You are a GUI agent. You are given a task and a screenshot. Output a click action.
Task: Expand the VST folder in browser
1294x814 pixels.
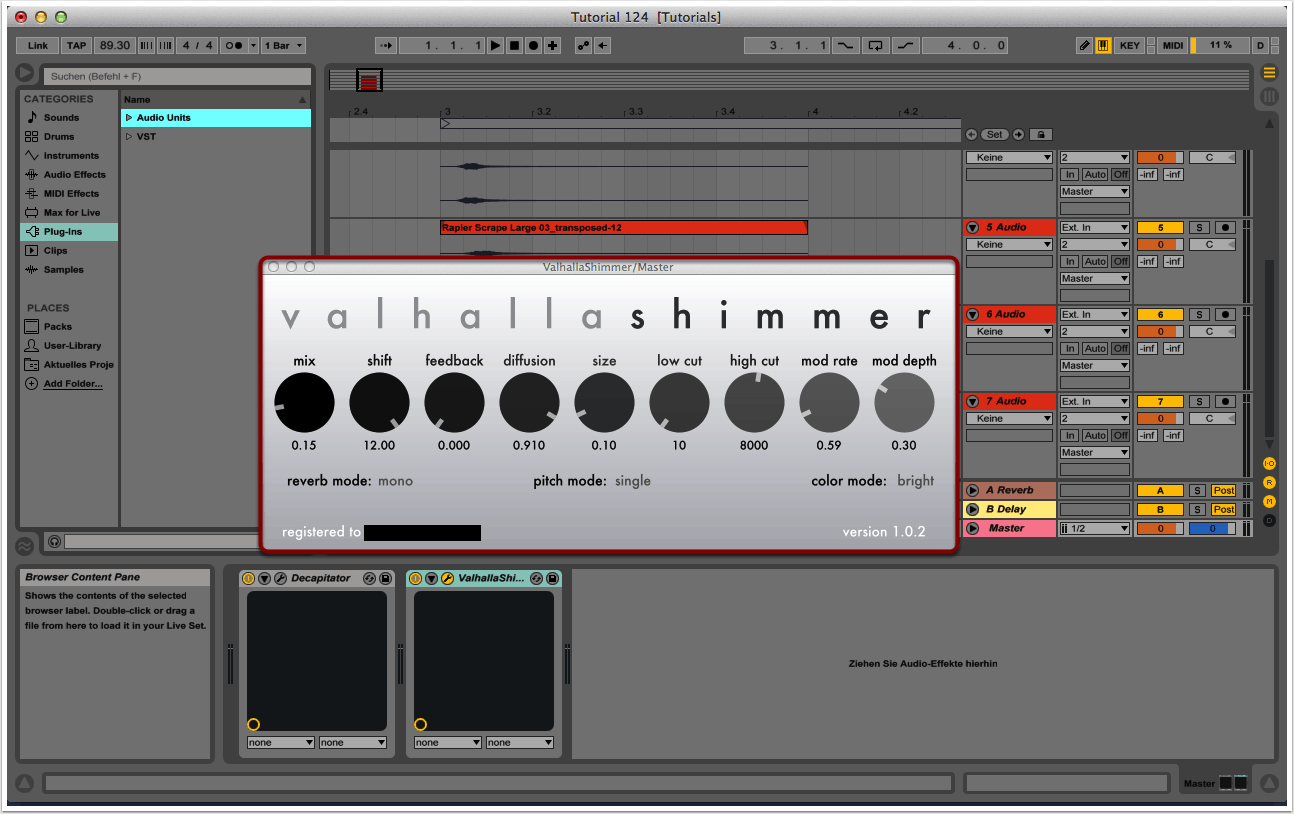129,137
